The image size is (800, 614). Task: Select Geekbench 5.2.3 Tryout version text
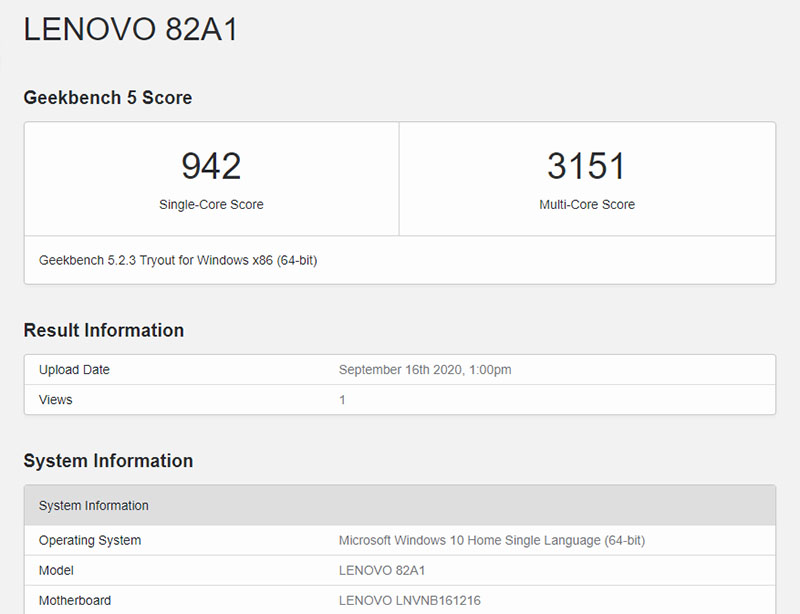pos(178,260)
